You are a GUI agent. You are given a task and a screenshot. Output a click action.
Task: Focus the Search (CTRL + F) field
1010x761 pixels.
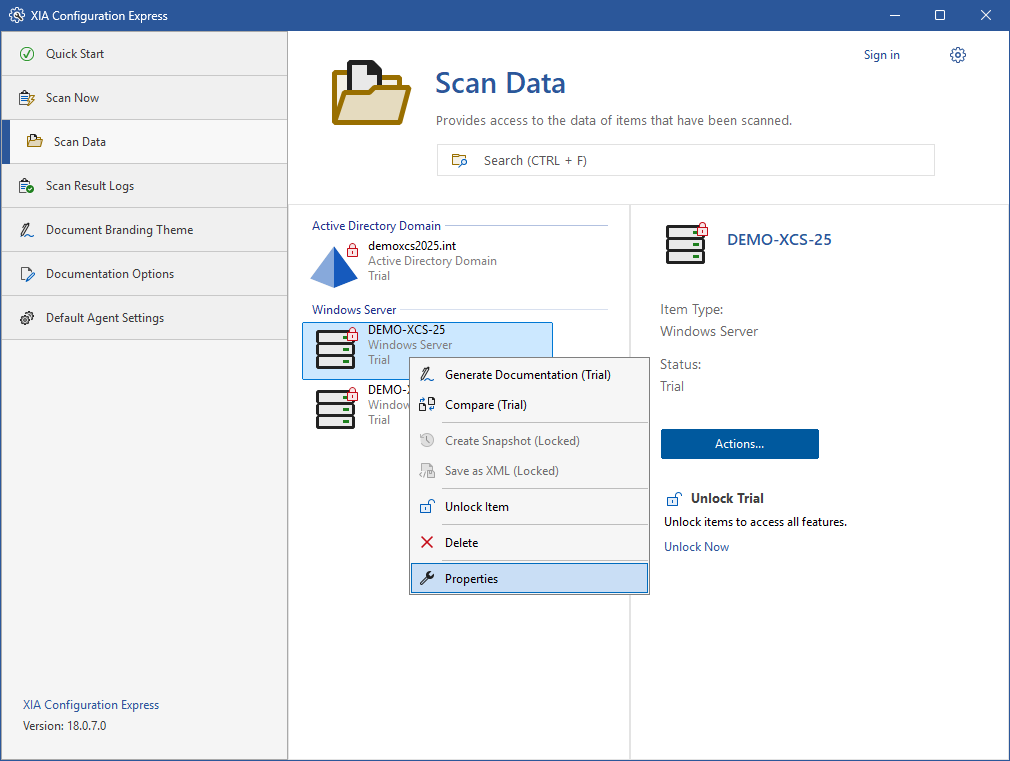[685, 160]
